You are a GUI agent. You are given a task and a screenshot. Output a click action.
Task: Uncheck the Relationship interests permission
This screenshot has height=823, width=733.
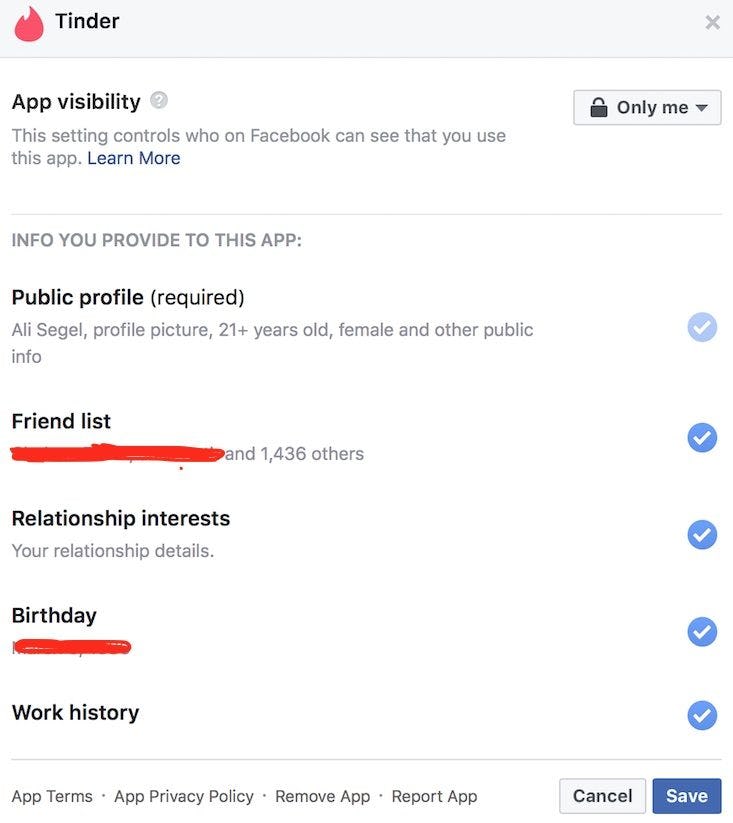point(702,534)
